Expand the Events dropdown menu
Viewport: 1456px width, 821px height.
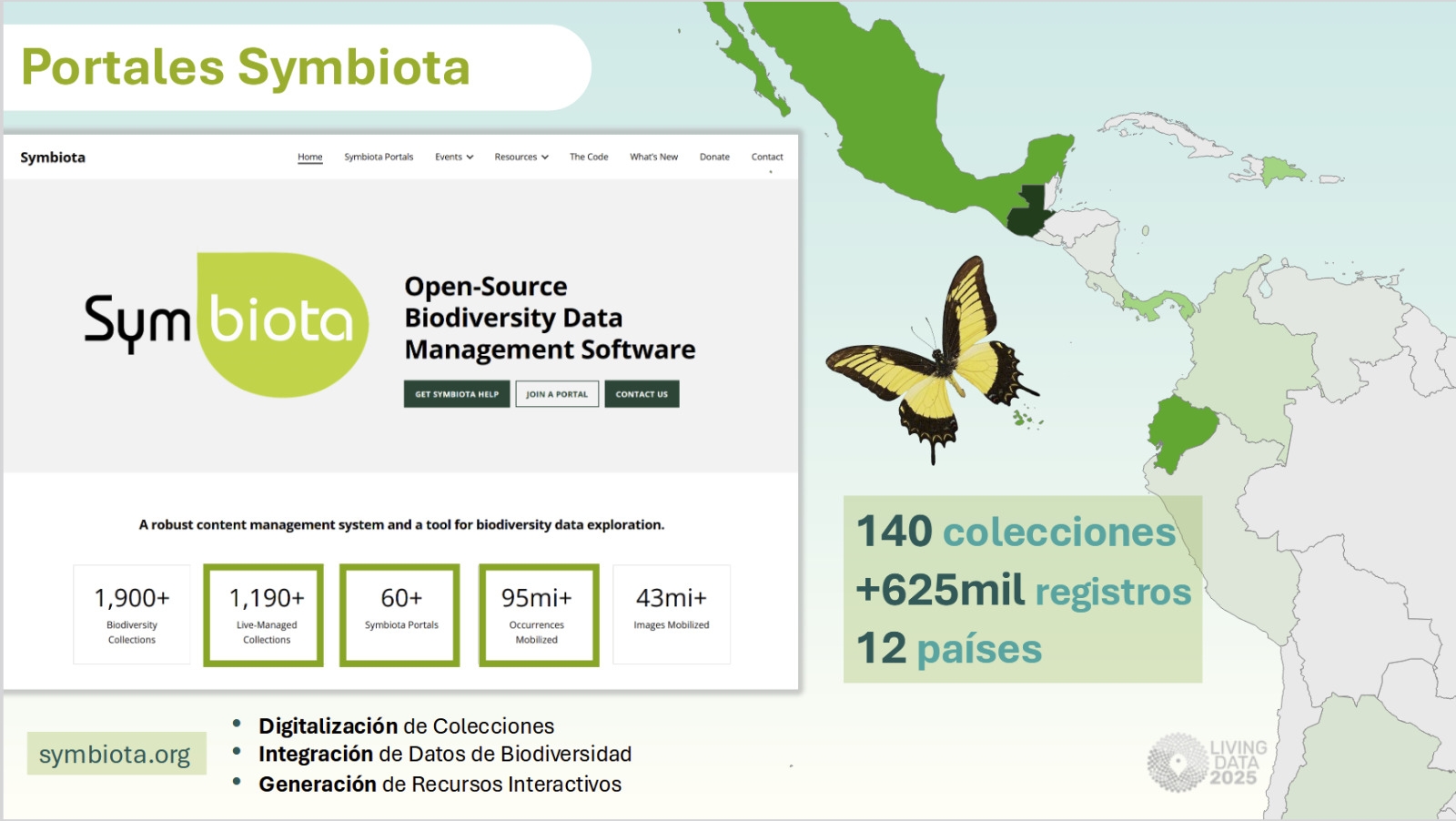453,157
